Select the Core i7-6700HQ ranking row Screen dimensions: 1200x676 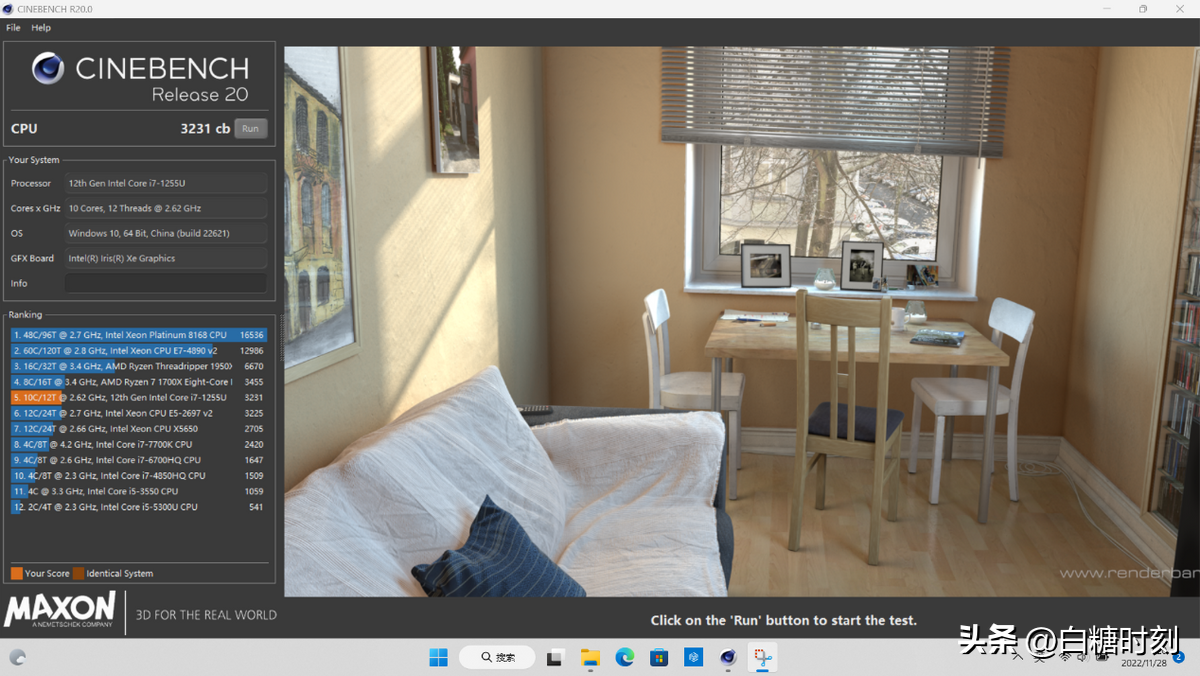point(139,460)
